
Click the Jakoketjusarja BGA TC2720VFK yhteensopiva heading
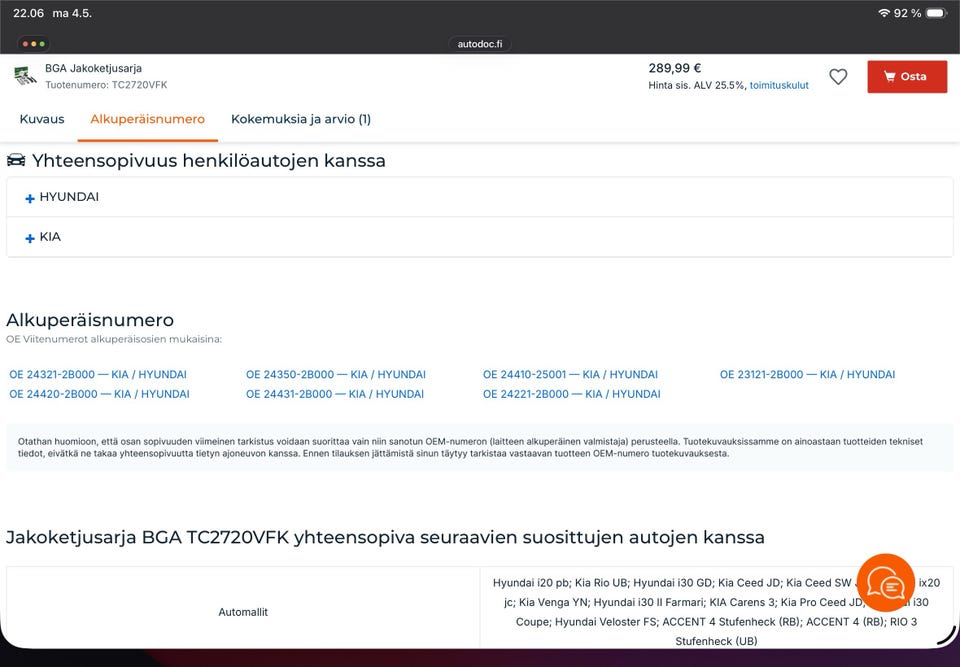tap(385, 537)
